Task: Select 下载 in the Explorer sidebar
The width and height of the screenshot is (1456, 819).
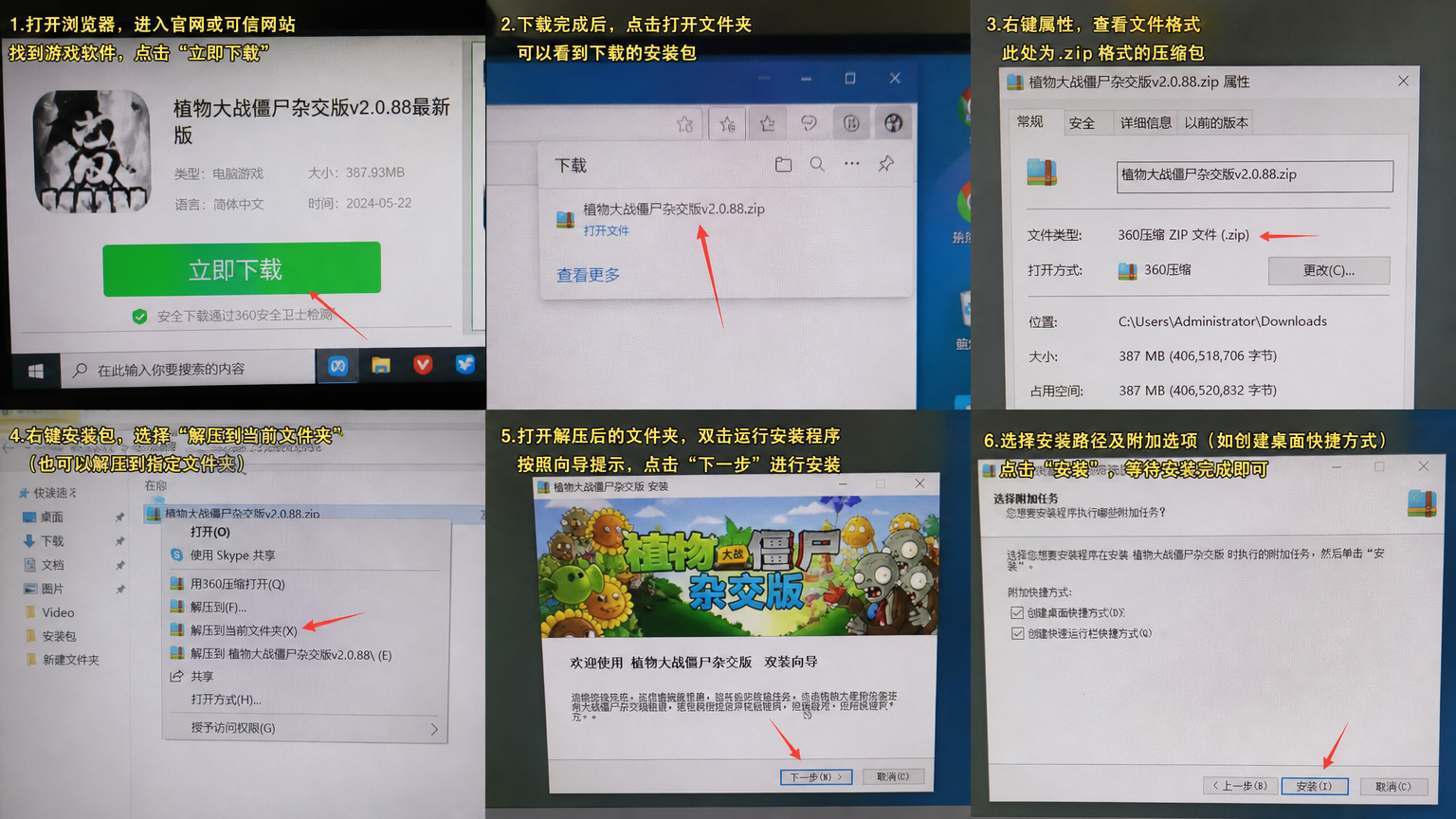Action: (x=44, y=541)
